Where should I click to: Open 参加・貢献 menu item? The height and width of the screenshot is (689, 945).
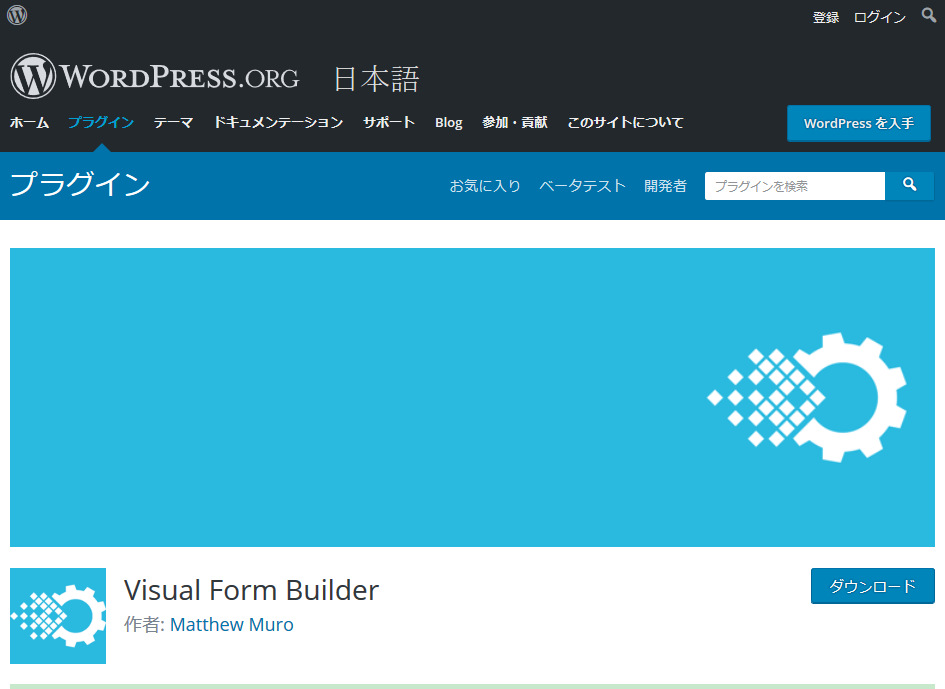pyautogui.click(x=515, y=122)
